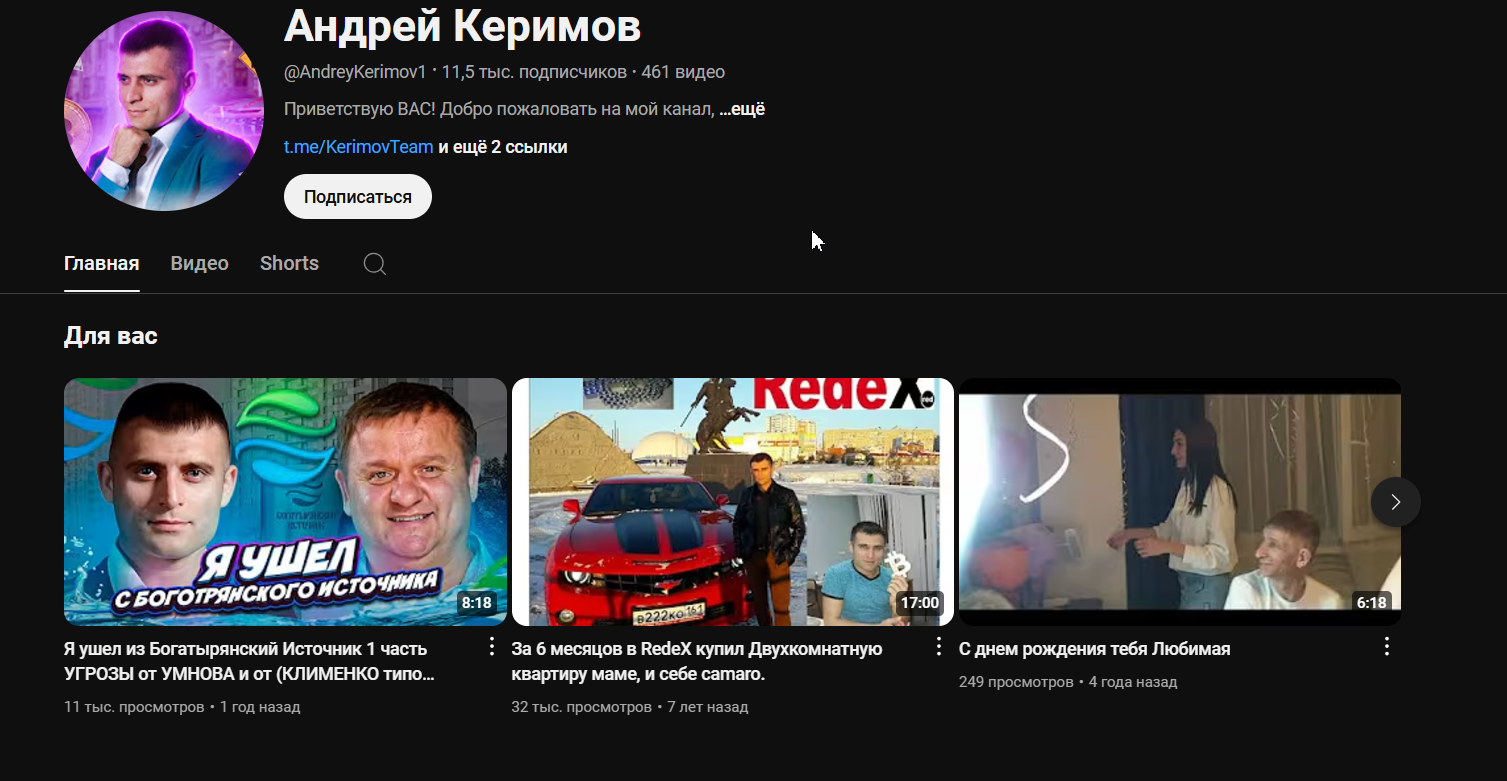This screenshot has width=1507, height=781.
Task: Open options menu for the birthday video
Action: click(x=1386, y=647)
